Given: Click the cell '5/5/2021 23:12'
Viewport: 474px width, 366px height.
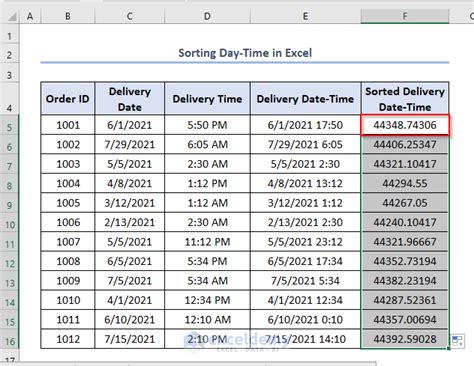Looking at the screenshot, I should coord(305,242).
